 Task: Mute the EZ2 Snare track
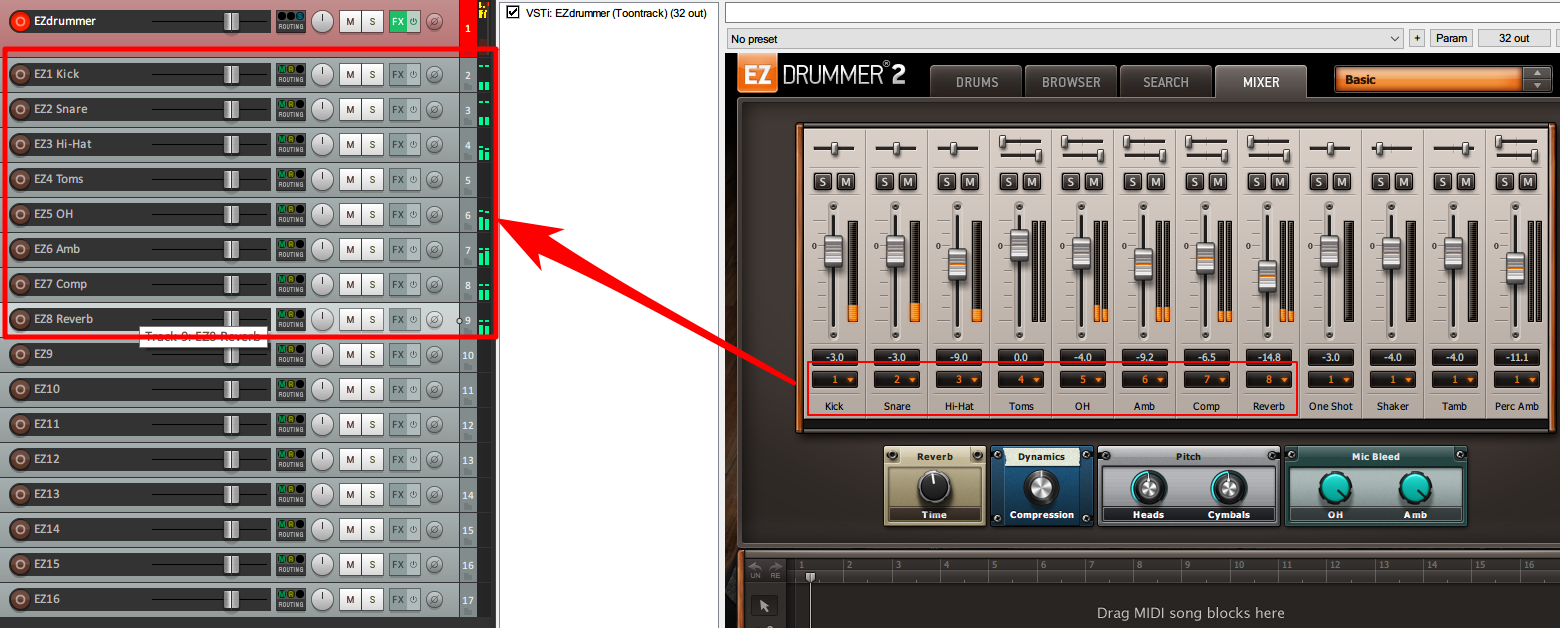pyautogui.click(x=350, y=109)
